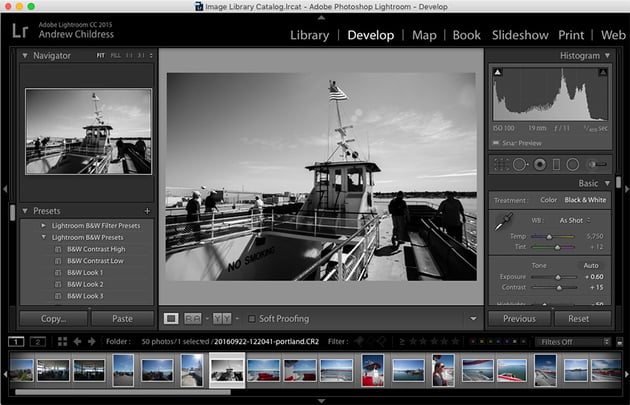Viewport: 630px width, 405px height.
Task: Click the Previous button
Action: [519, 319]
